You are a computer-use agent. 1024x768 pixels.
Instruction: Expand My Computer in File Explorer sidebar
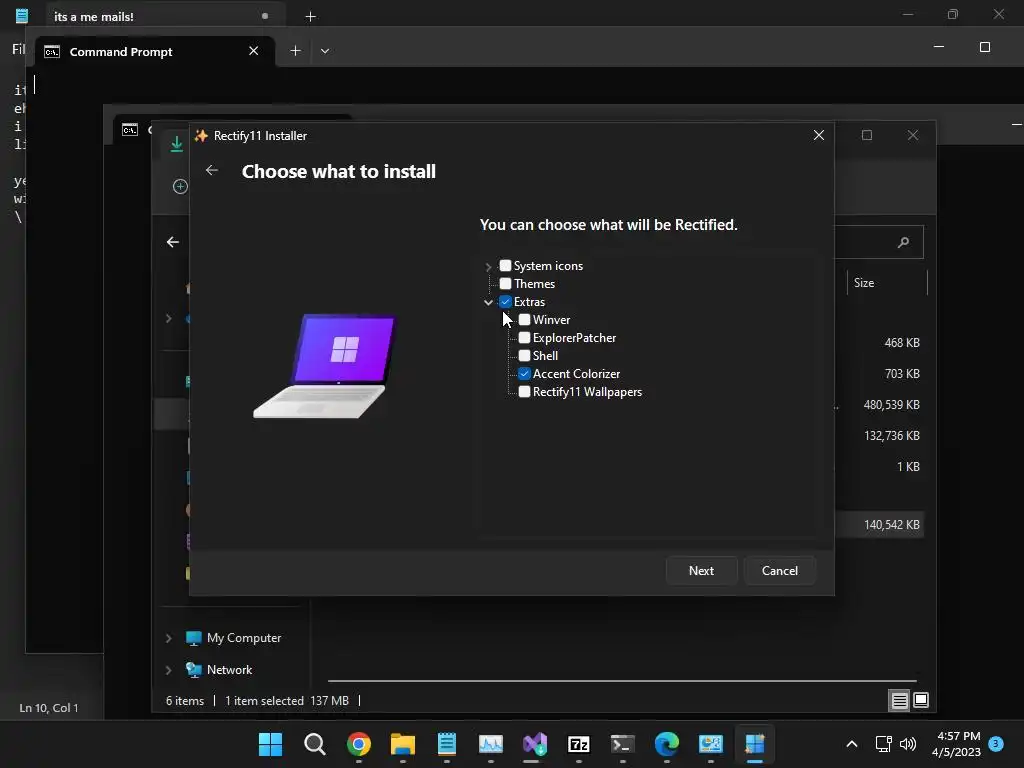tap(168, 638)
